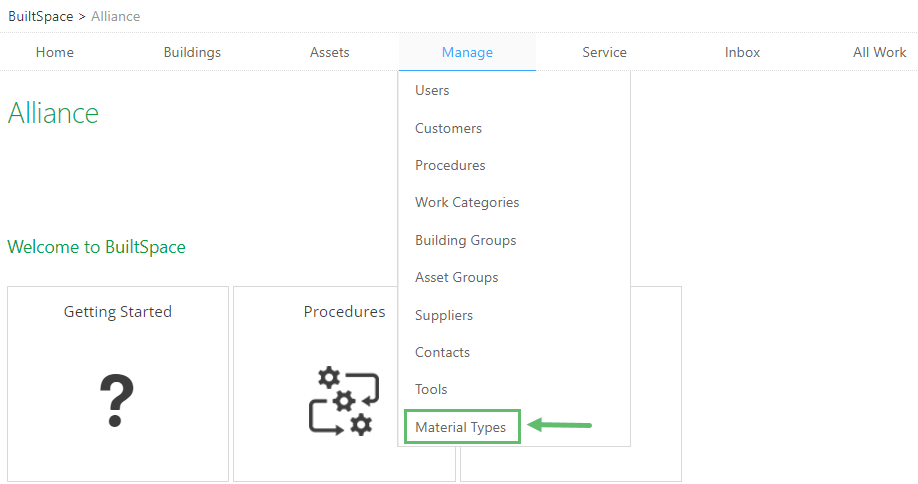Select Users from the Manage menu

click(432, 90)
